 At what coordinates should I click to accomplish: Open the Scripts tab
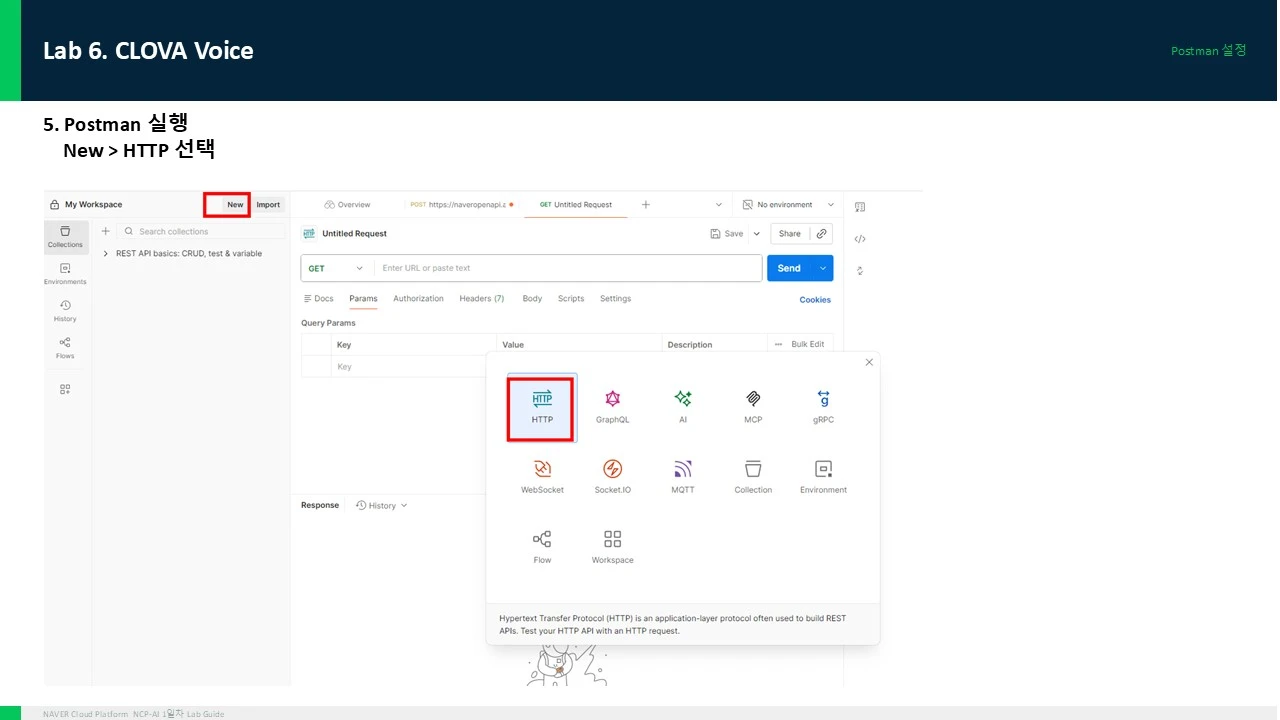click(571, 299)
